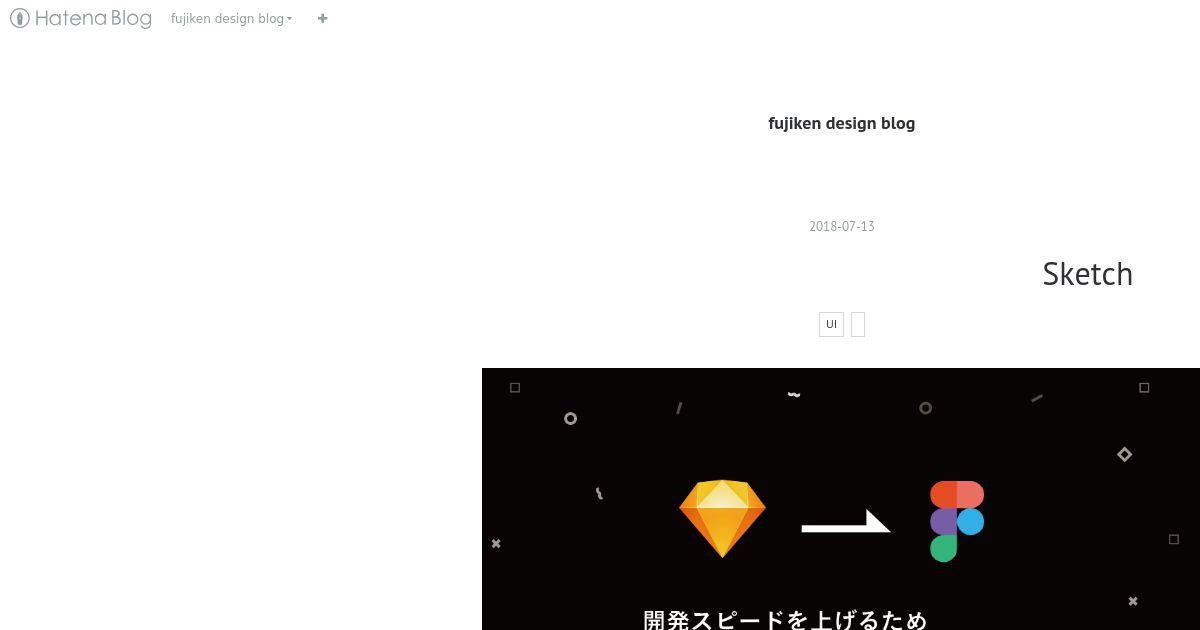Viewport: 1200px width, 630px height.
Task: Open the Hatena Blog logo link
Action: (x=81, y=18)
